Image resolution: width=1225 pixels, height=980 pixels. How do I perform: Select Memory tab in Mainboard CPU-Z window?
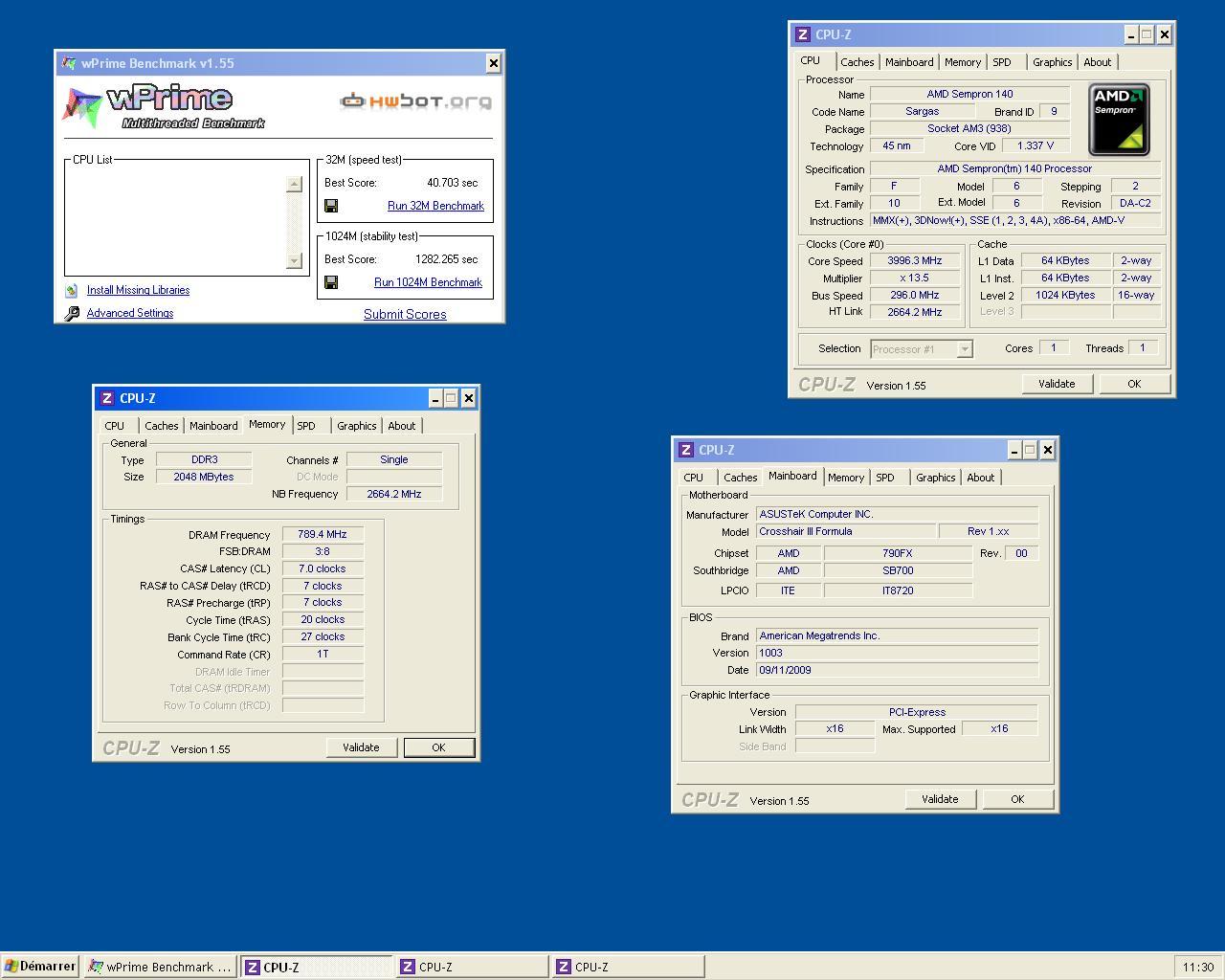(846, 478)
